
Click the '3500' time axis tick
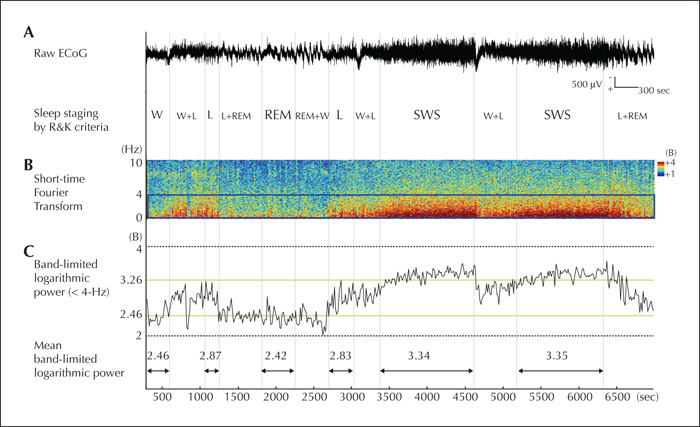(x=389, y=397)
